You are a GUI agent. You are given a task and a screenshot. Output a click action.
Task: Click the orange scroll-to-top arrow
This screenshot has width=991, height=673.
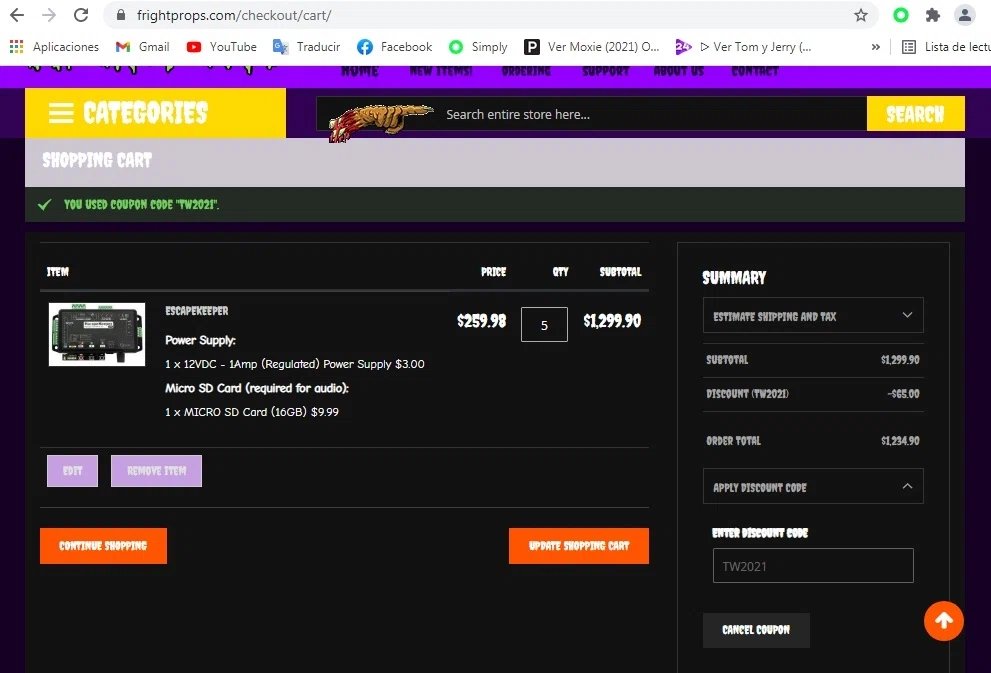click(x=944, y=621)
